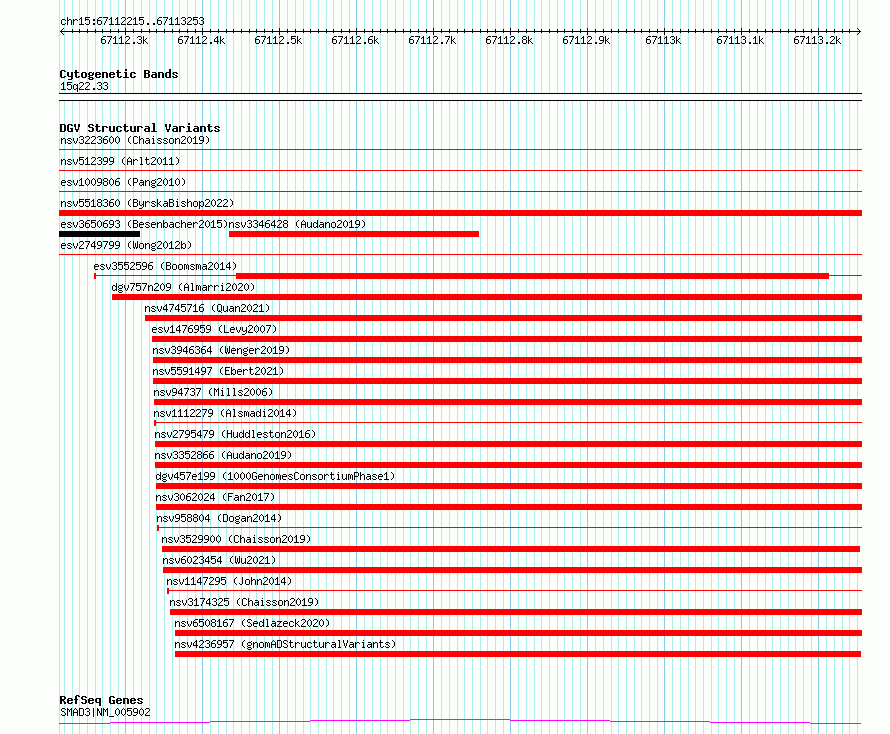
Task: Select the Cytogenetic Bands track title
Action: pyautogui.click(x=119, y=74)
